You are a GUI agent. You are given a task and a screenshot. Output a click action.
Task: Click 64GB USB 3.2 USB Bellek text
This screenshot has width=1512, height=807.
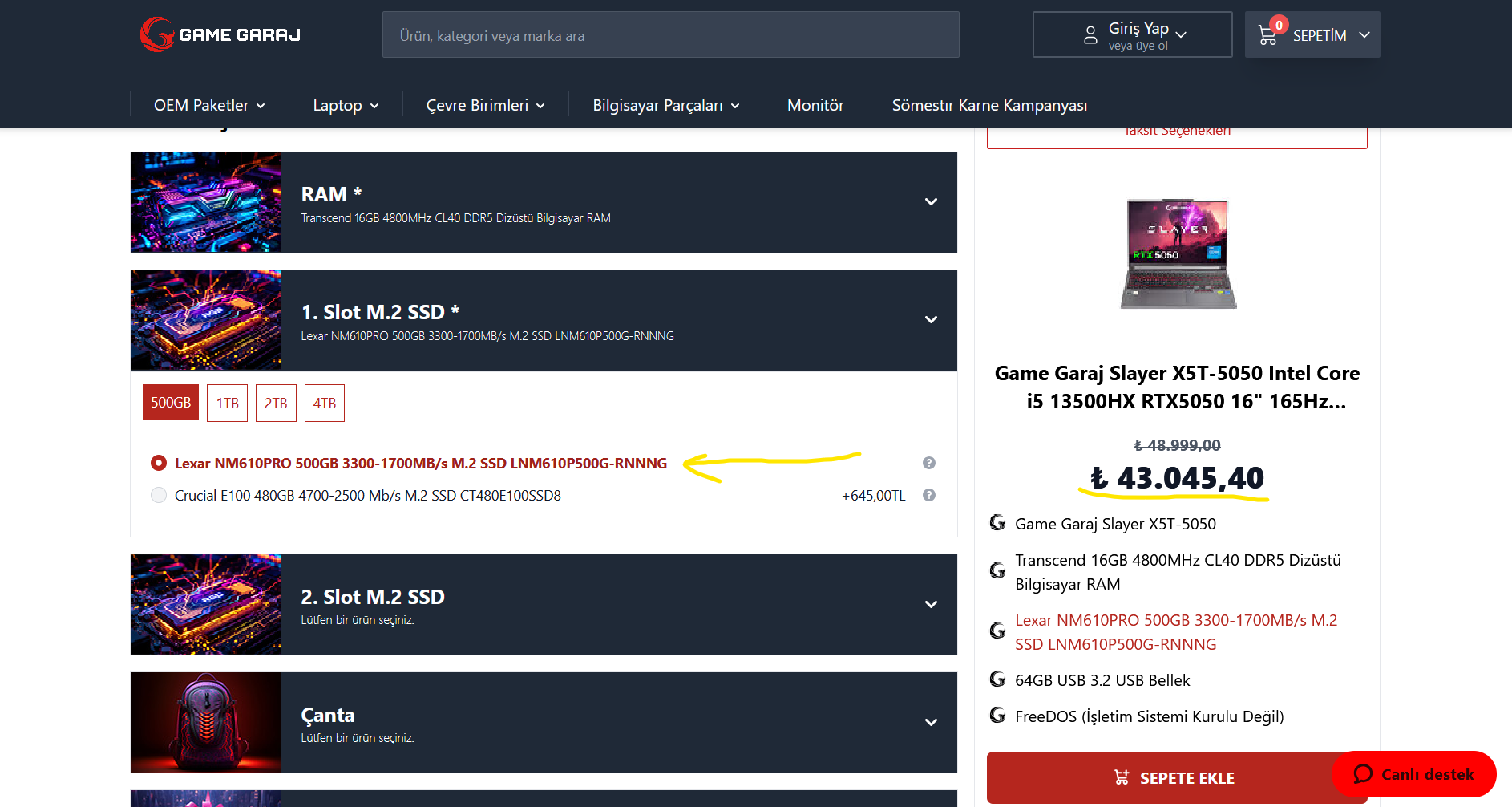[1102, 680]
